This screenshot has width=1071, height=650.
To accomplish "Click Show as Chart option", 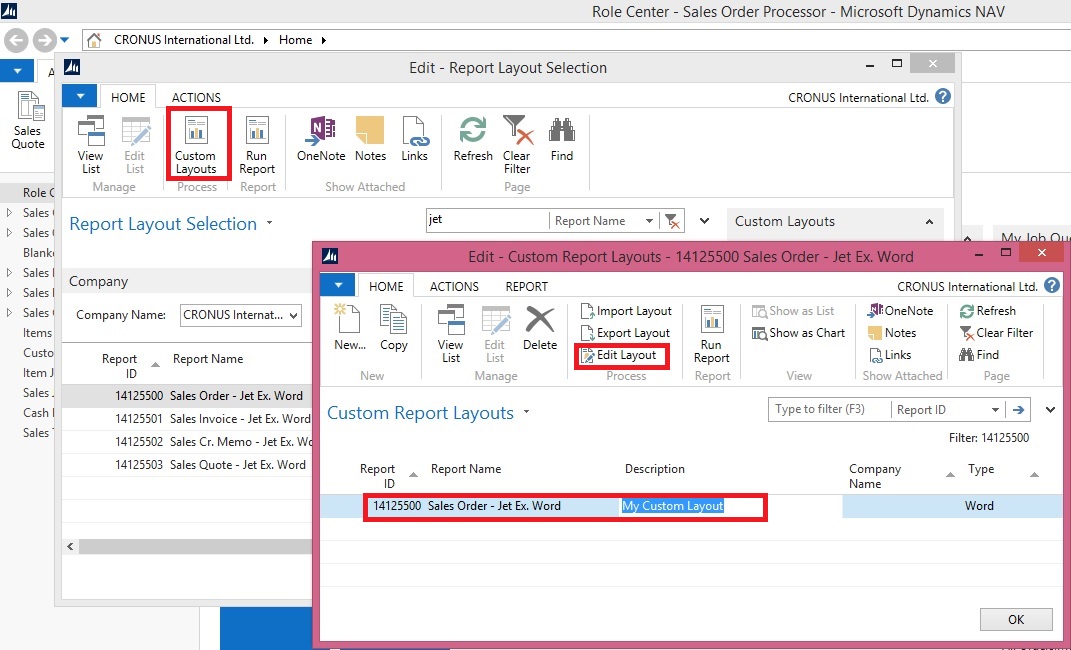I will (x=798, y=333).
